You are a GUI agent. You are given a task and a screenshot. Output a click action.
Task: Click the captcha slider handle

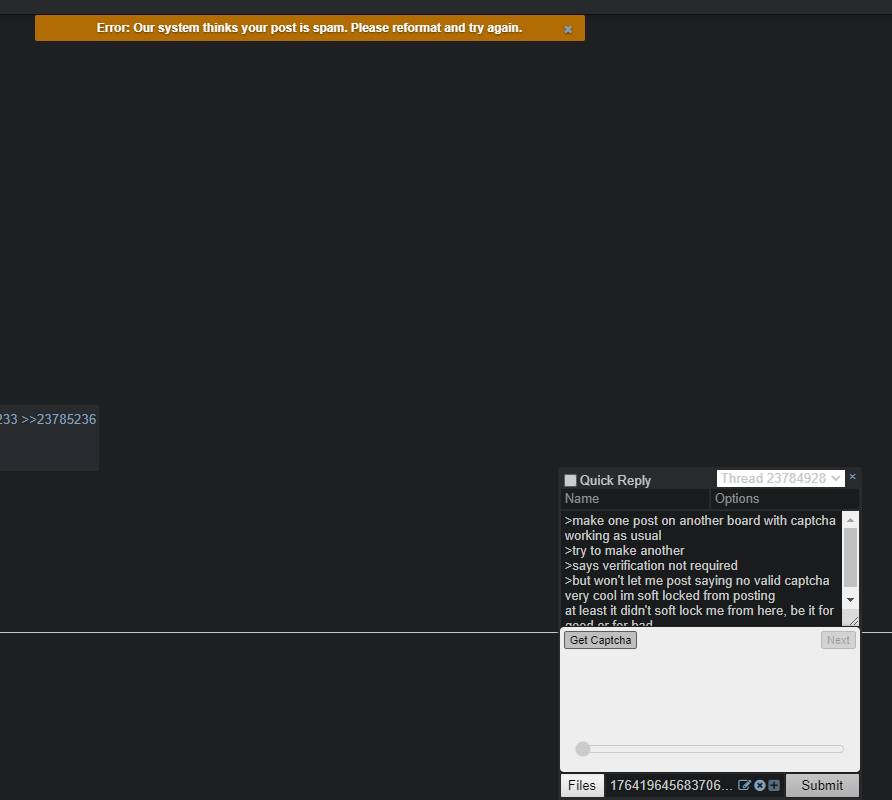coord(583,749)
